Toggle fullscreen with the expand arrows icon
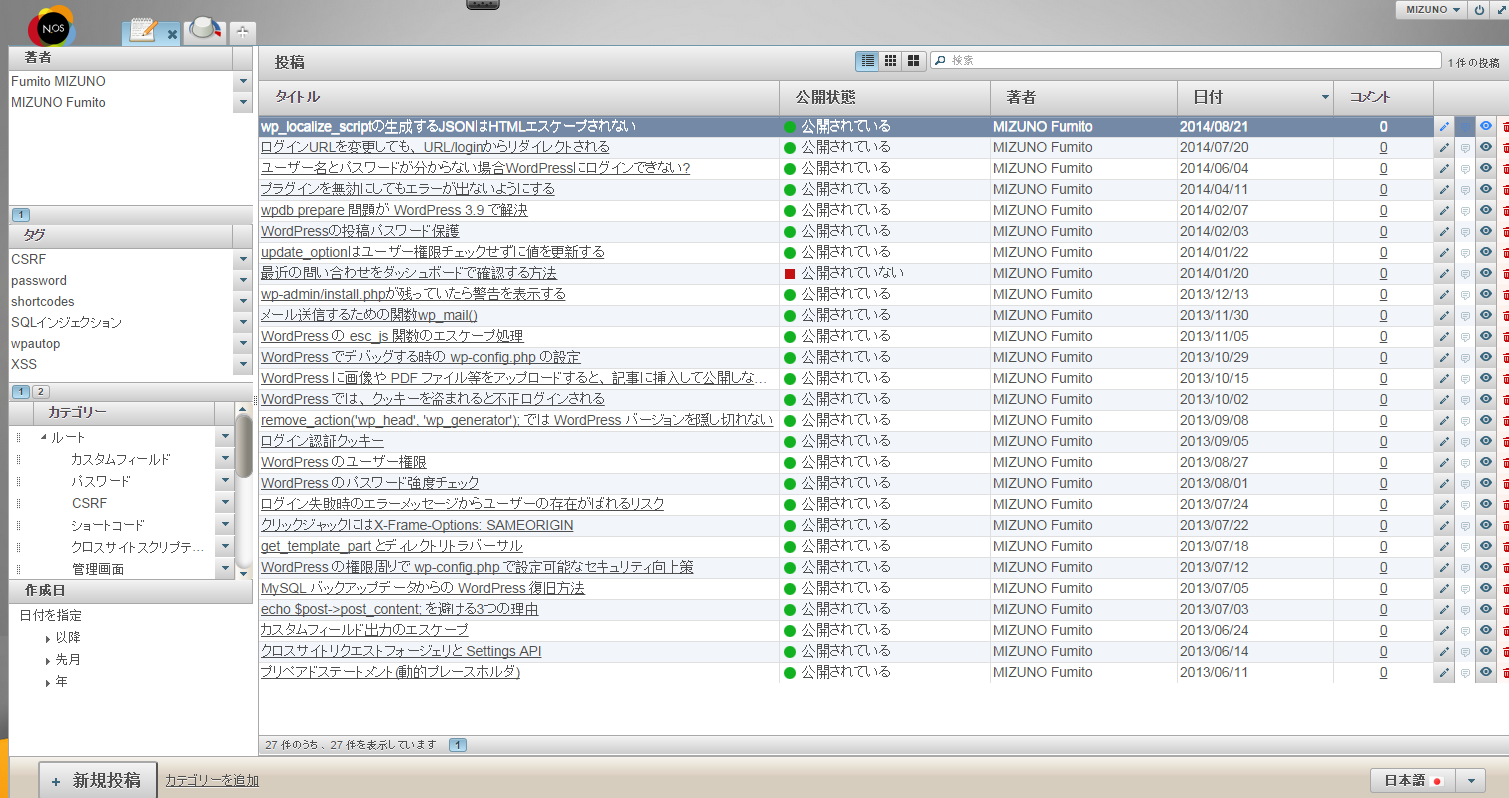The image size is (1509, 798). tap(1500, 9)
